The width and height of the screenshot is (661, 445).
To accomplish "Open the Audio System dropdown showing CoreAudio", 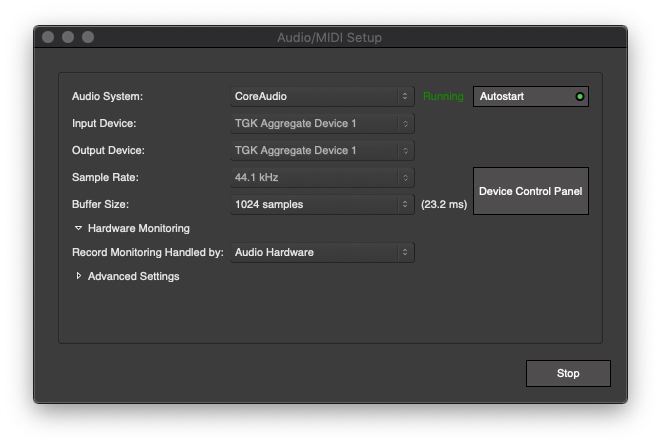I will tap(322, 97).
